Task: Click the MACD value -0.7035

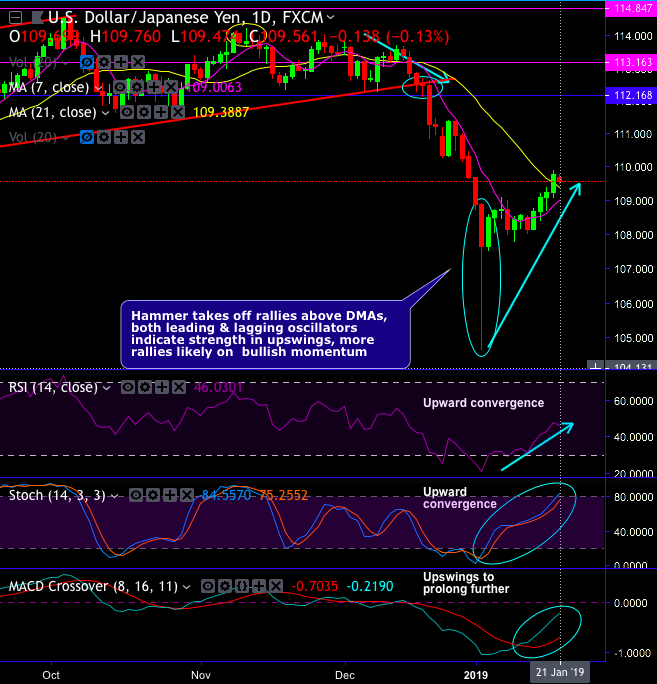Action: [315, 586]
